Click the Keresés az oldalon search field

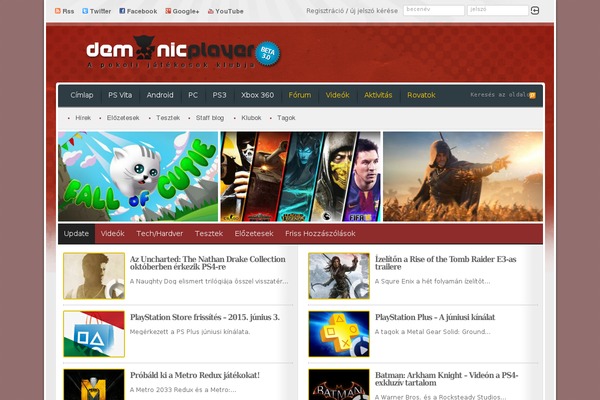(x=499, y=95)
